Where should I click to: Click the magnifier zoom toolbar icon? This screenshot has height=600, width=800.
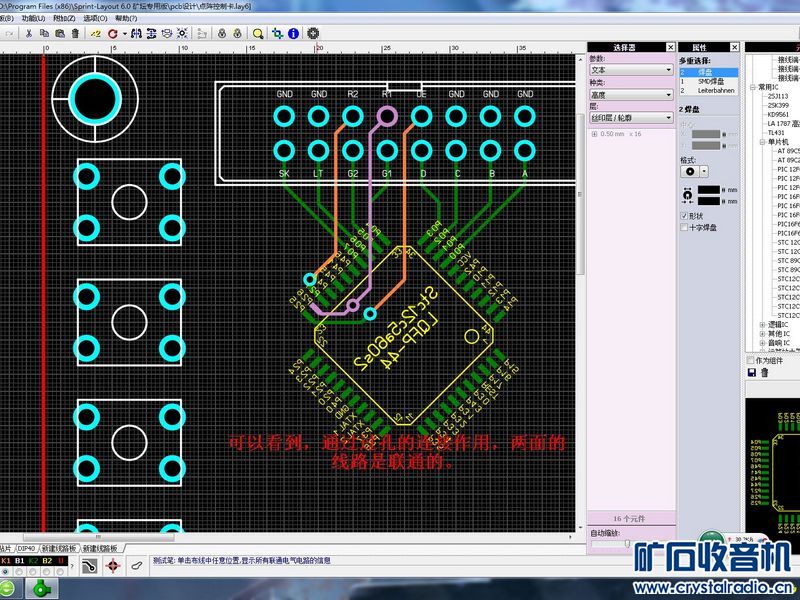(x=258, y=33)
